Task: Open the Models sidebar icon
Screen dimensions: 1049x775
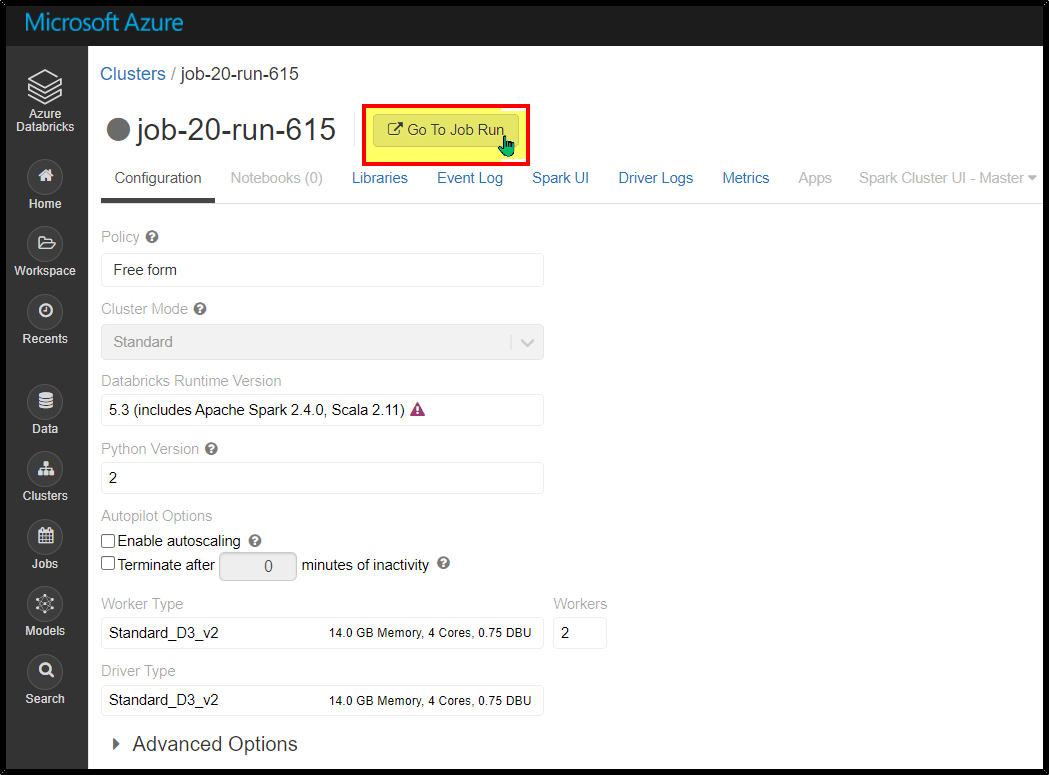Action: [44, 605]
